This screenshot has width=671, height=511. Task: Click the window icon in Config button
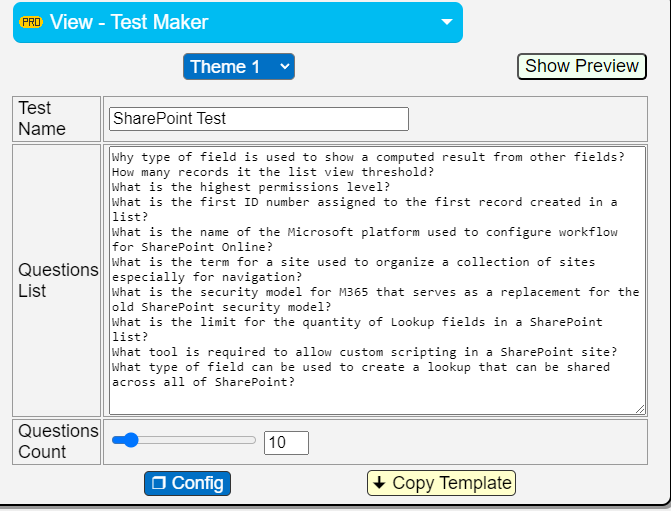click(159, 483)
